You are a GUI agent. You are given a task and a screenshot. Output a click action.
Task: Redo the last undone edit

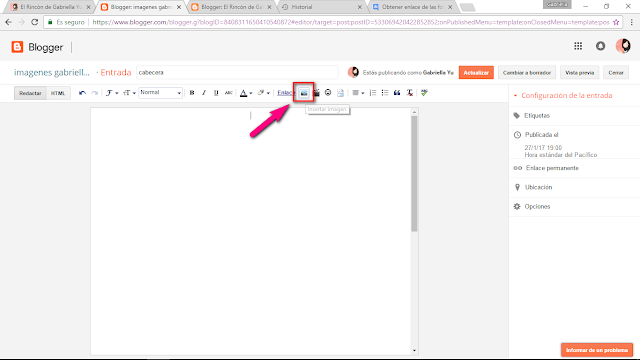tap(95, 93)
